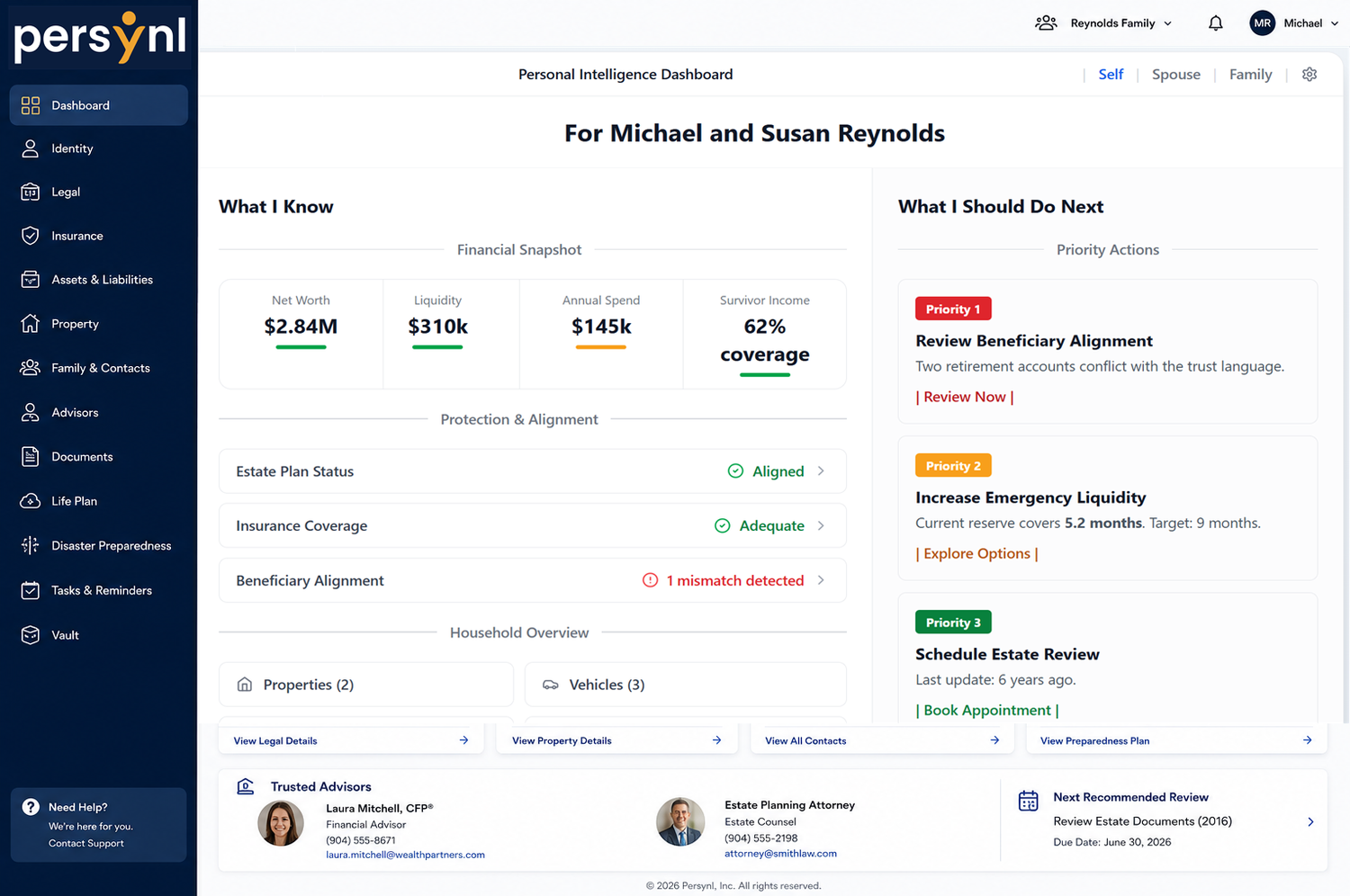This screenshot has width=1350, height=896.
Task: Open dashboard settings gear icon
Action: 1309,75
